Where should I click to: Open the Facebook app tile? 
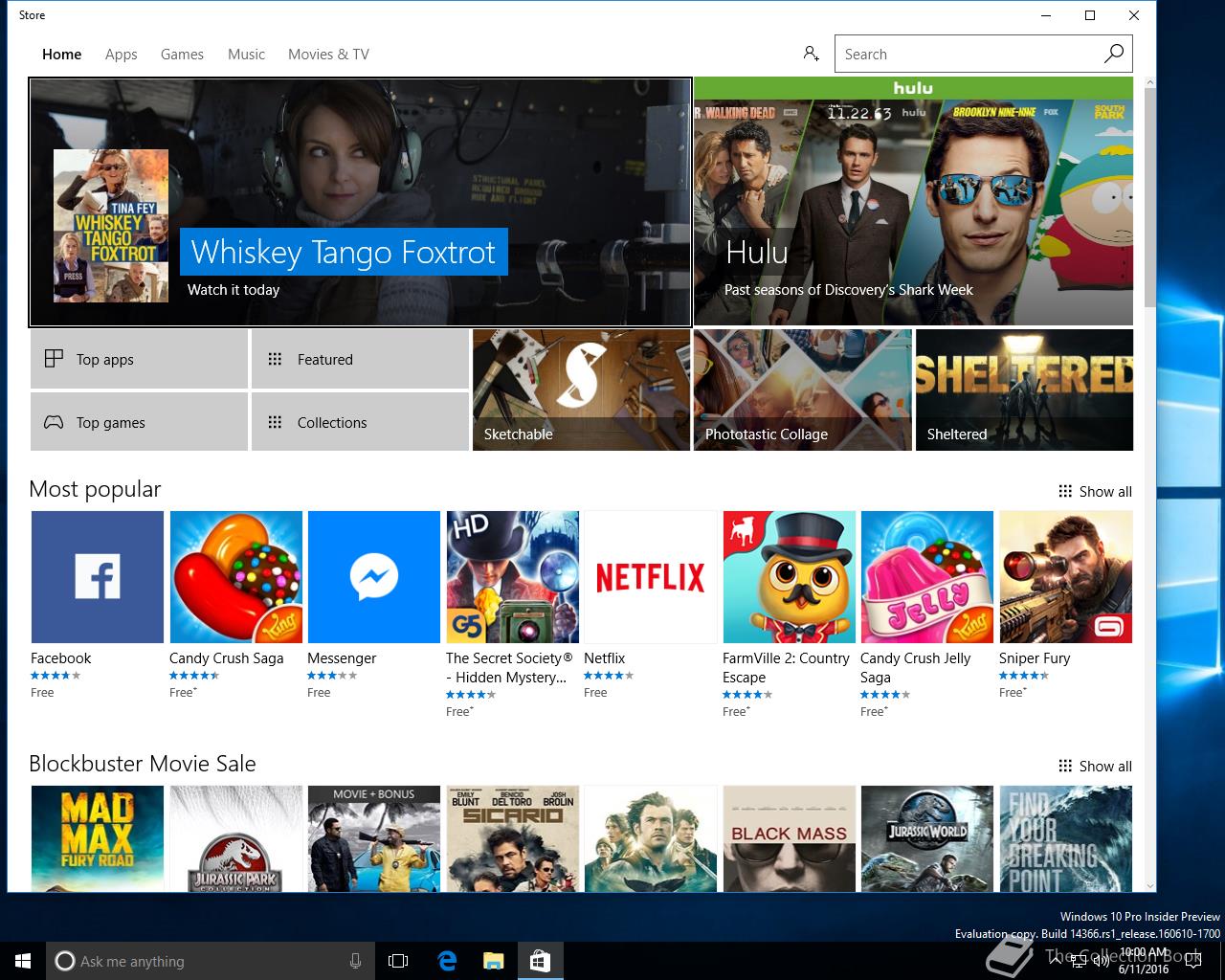(98, 577)
